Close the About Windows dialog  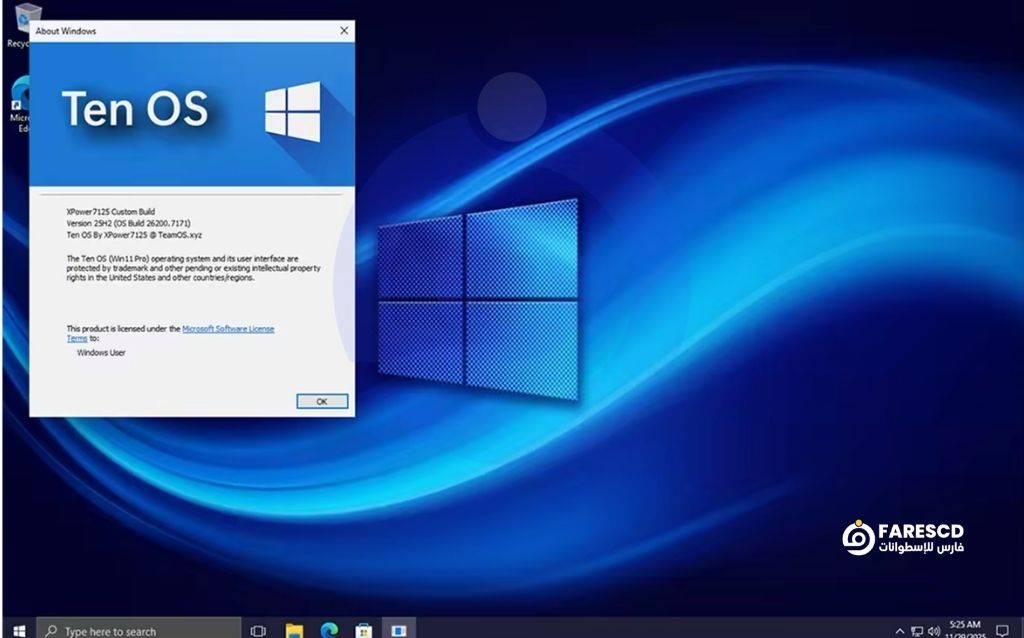coord(344,31)
